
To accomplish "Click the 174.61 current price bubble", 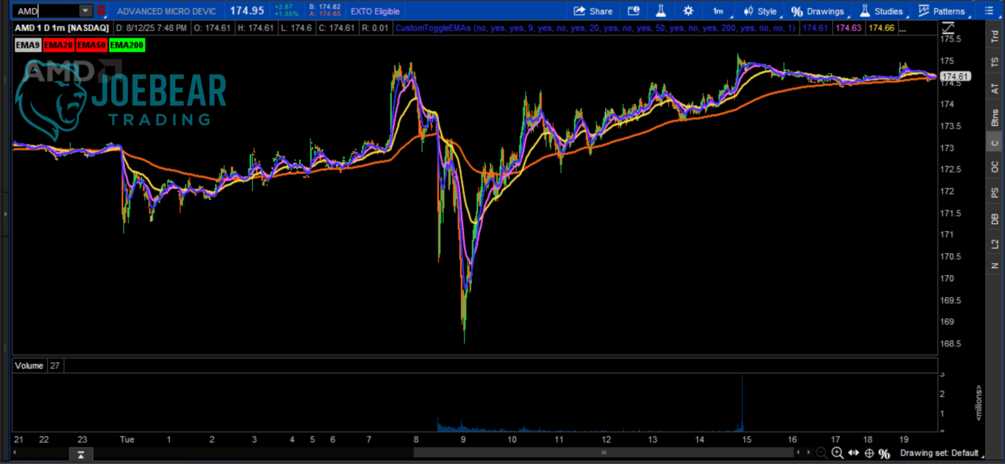I will [x=958, y=76].
